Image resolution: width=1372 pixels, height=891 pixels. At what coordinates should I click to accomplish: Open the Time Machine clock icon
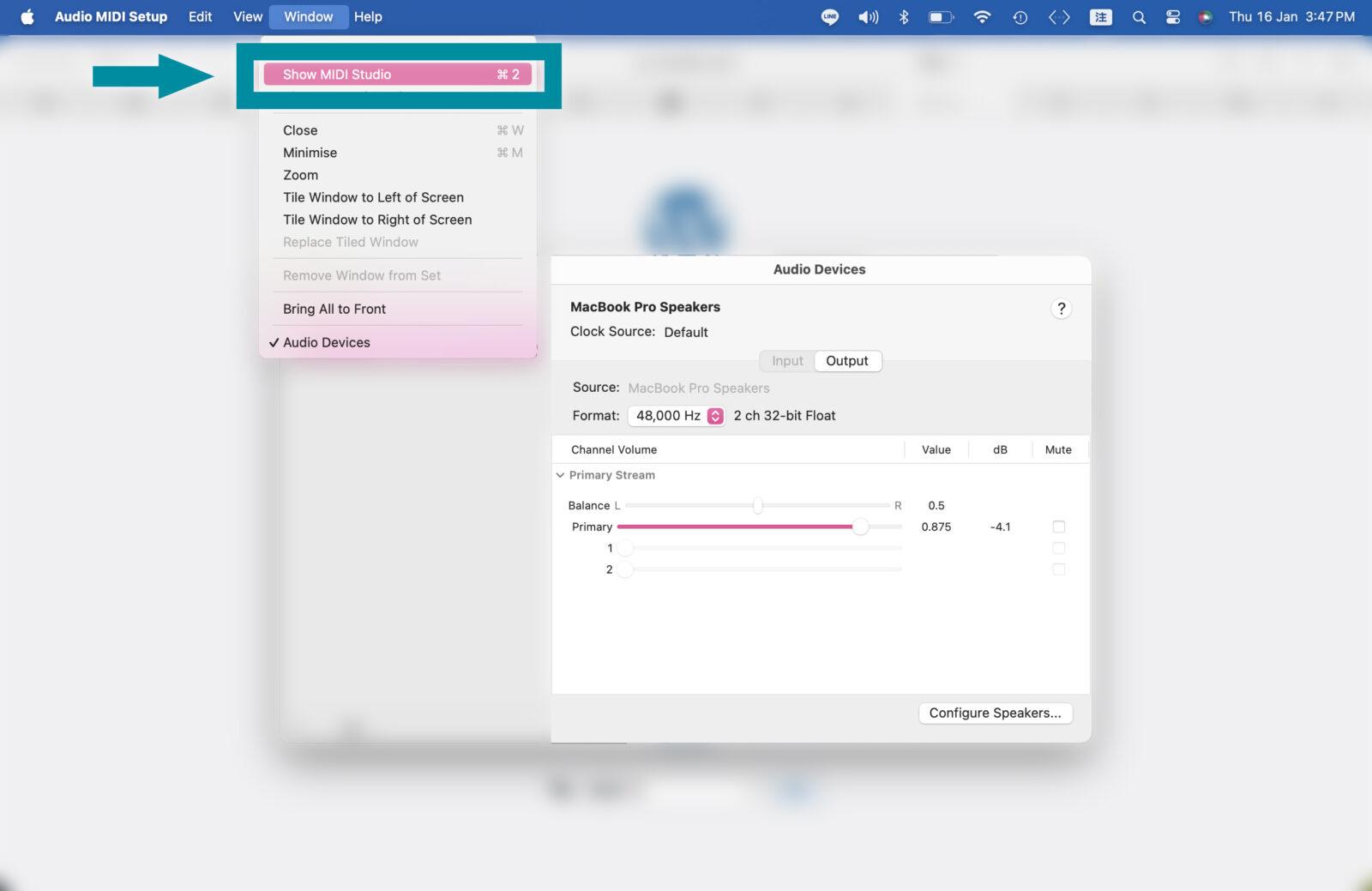click(x=1020, y=17)
